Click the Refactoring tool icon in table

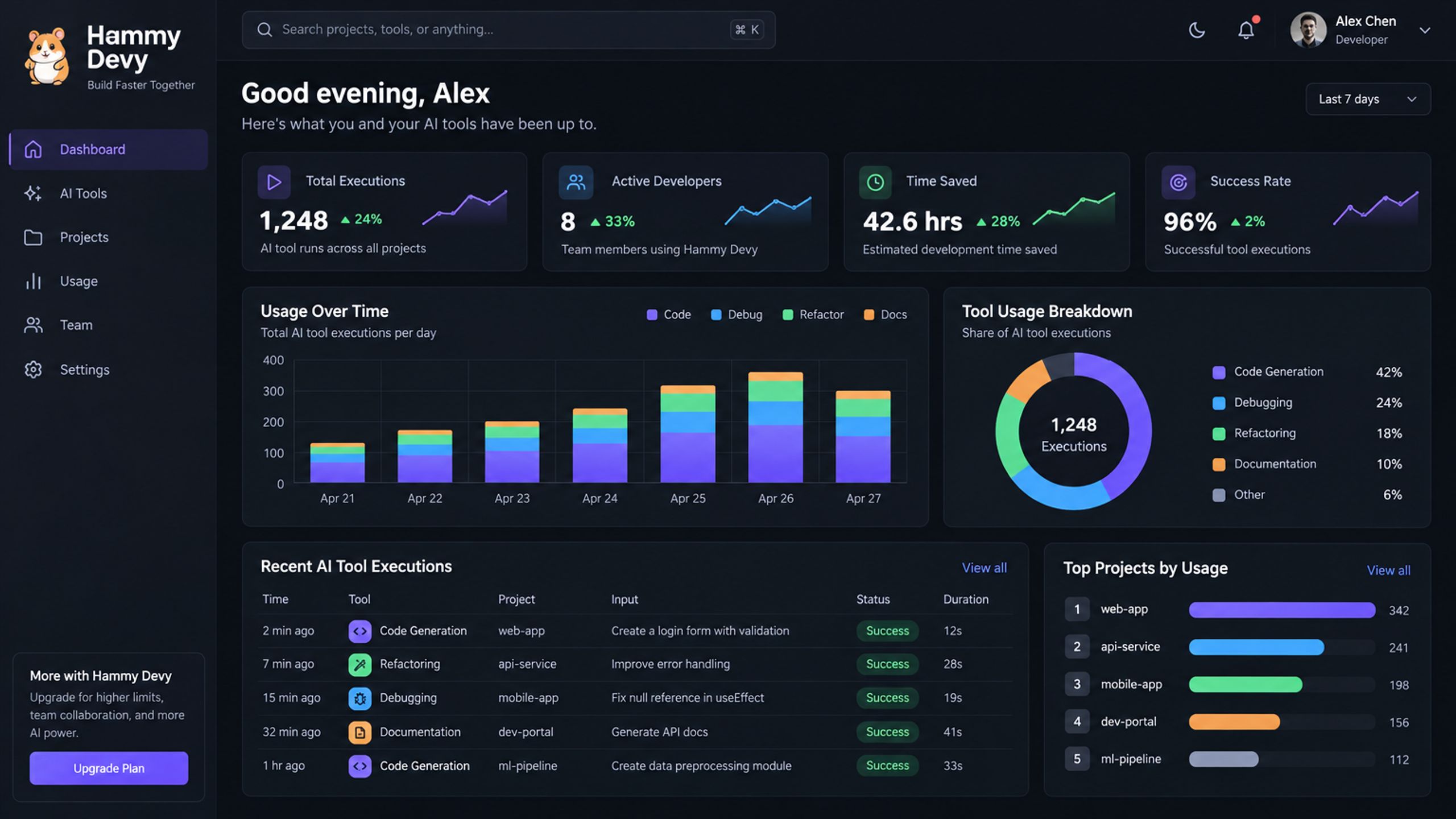tap(359, 665)
